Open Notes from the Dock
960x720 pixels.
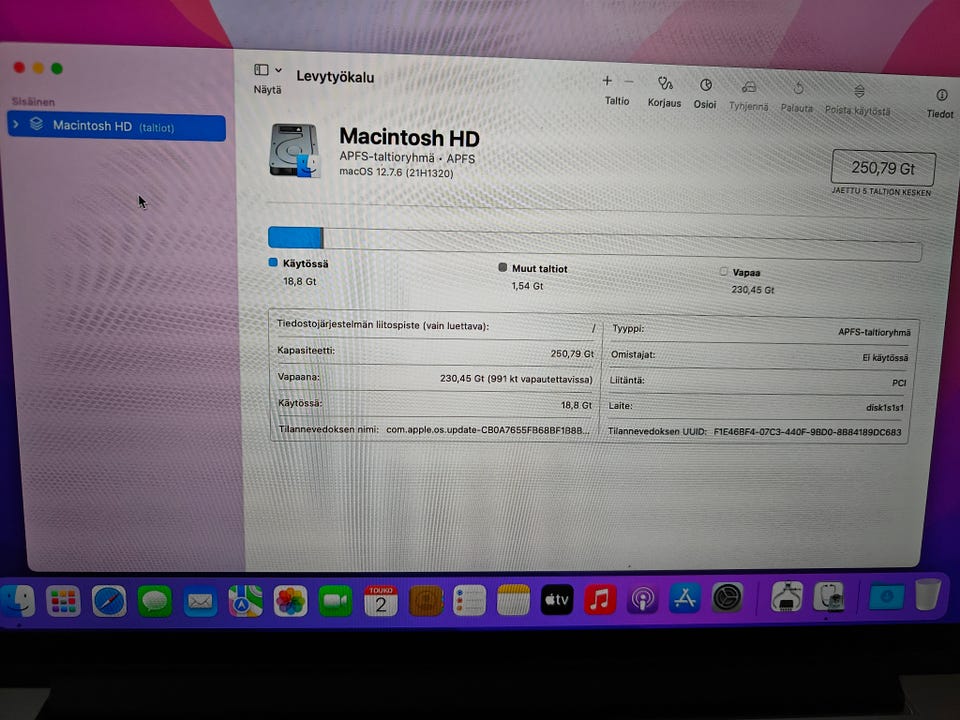(513, 599)
